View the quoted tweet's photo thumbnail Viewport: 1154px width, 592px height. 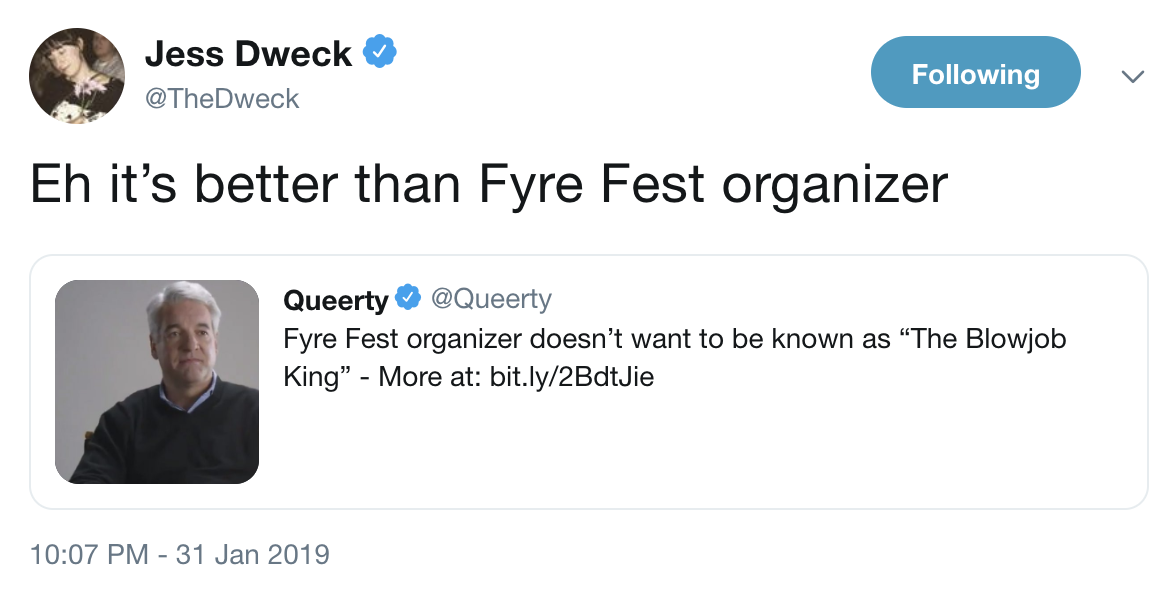tap(157, 382)
